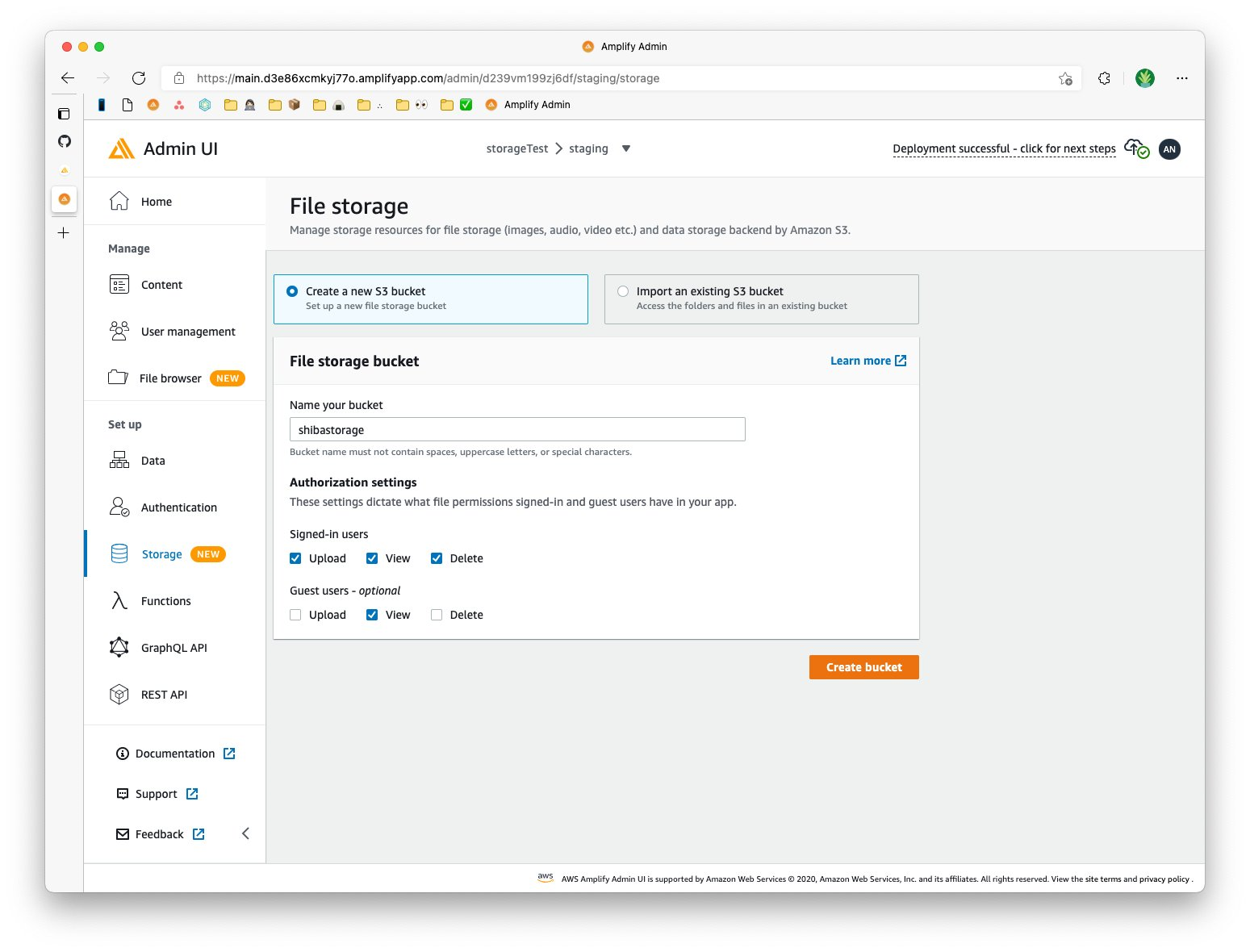The width and height of the screenshot is (1250, 952).
Task: Click the Data model icon in sidebar
Action: click(119, 460)
